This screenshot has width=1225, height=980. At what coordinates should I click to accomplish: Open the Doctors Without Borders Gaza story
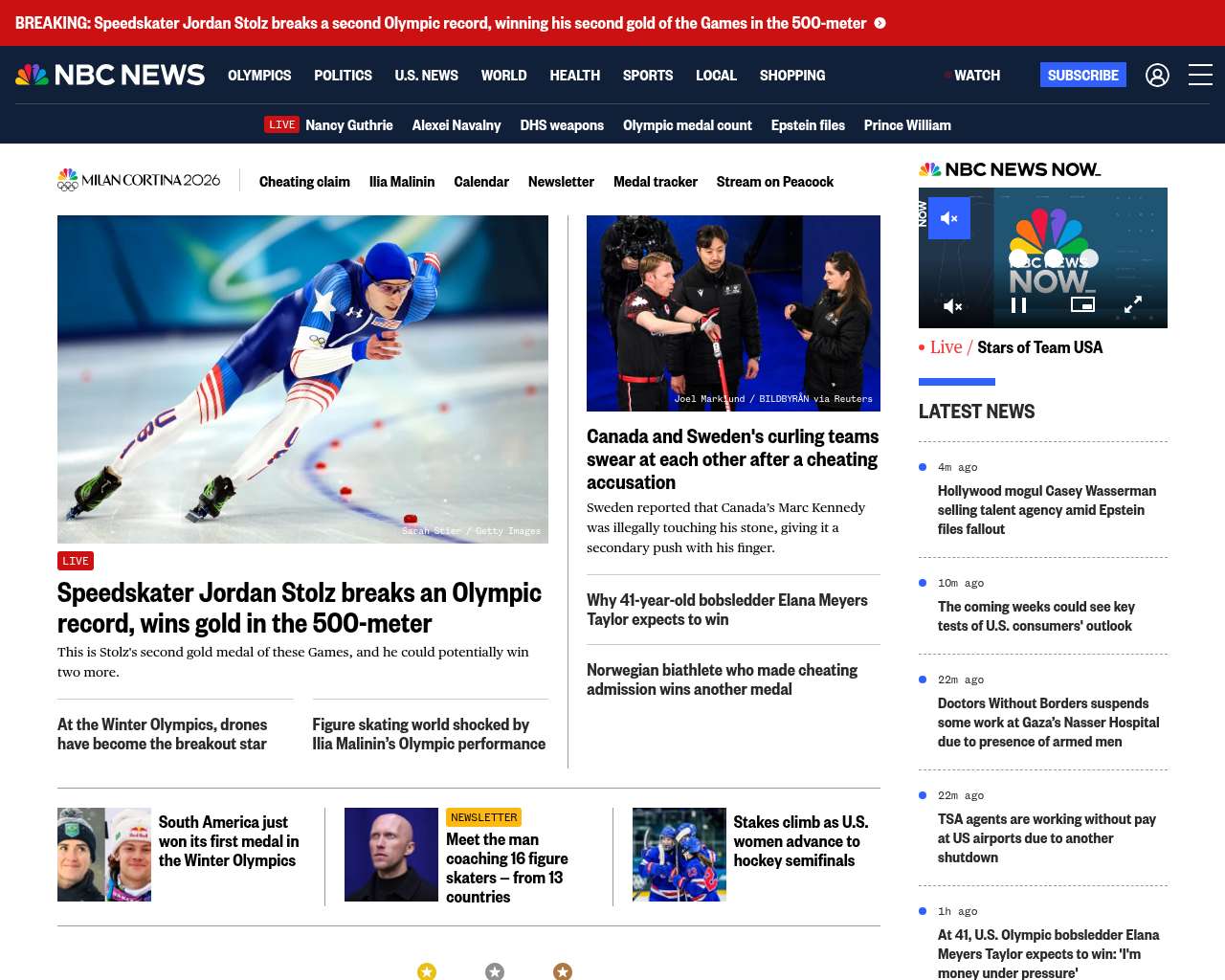point(1049,723)
